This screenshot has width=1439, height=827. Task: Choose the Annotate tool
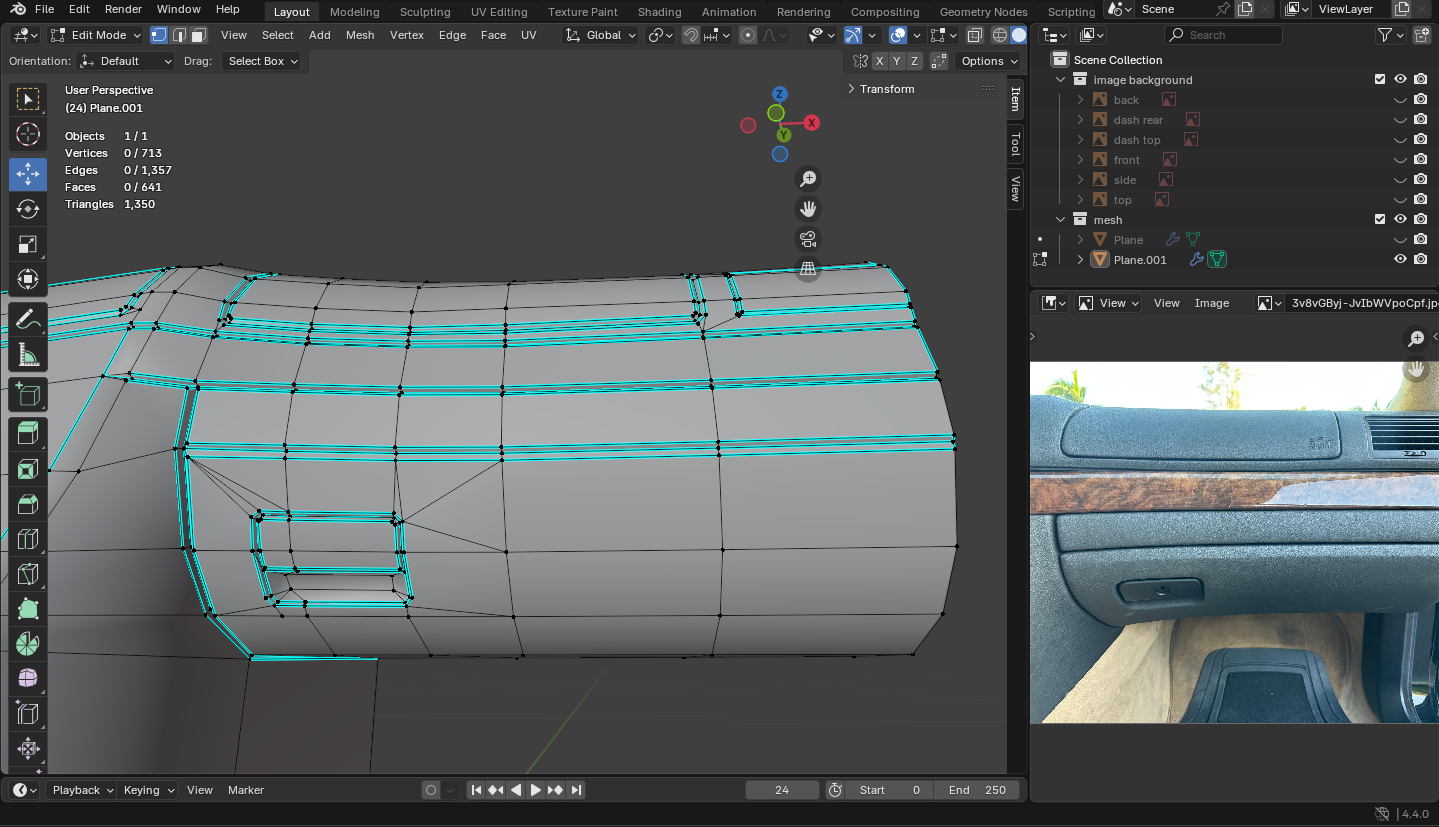tap(28, 319)
